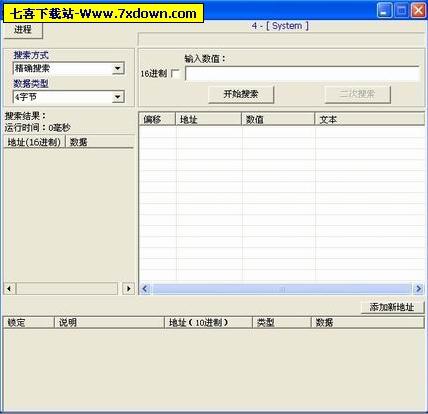428x414 pixels.
Task: Click right arrow of memory table scrollbar
Action: tap(418, 289)
